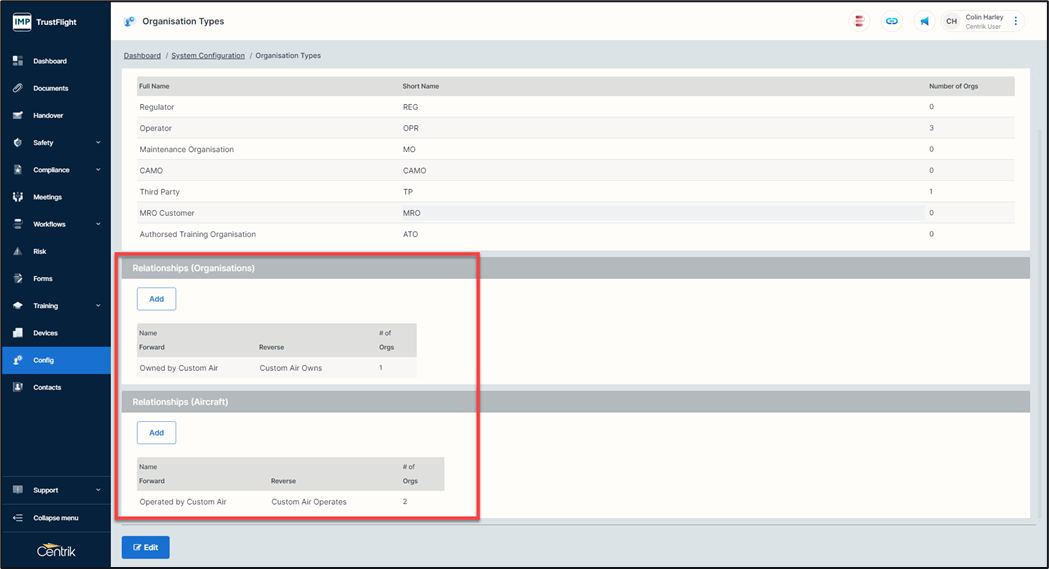Click the chain link icon in header
The height and width of the screenshot is (569, 1049).
[891, 21]
